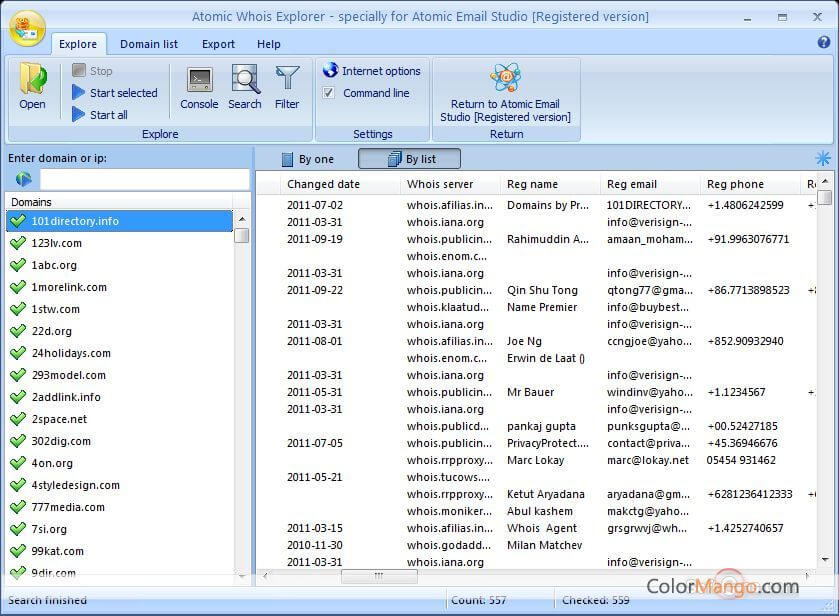Click domains list scroll up arrow

coord(242,219)
